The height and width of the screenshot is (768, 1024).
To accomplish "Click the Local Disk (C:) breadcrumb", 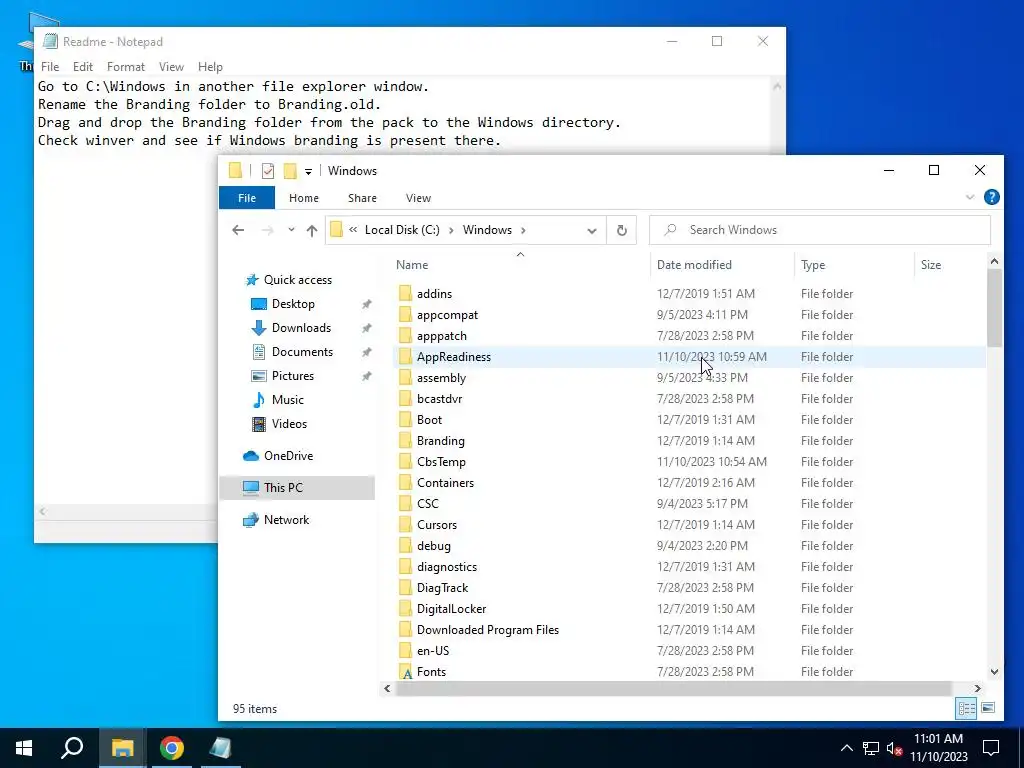I will 402,230.
